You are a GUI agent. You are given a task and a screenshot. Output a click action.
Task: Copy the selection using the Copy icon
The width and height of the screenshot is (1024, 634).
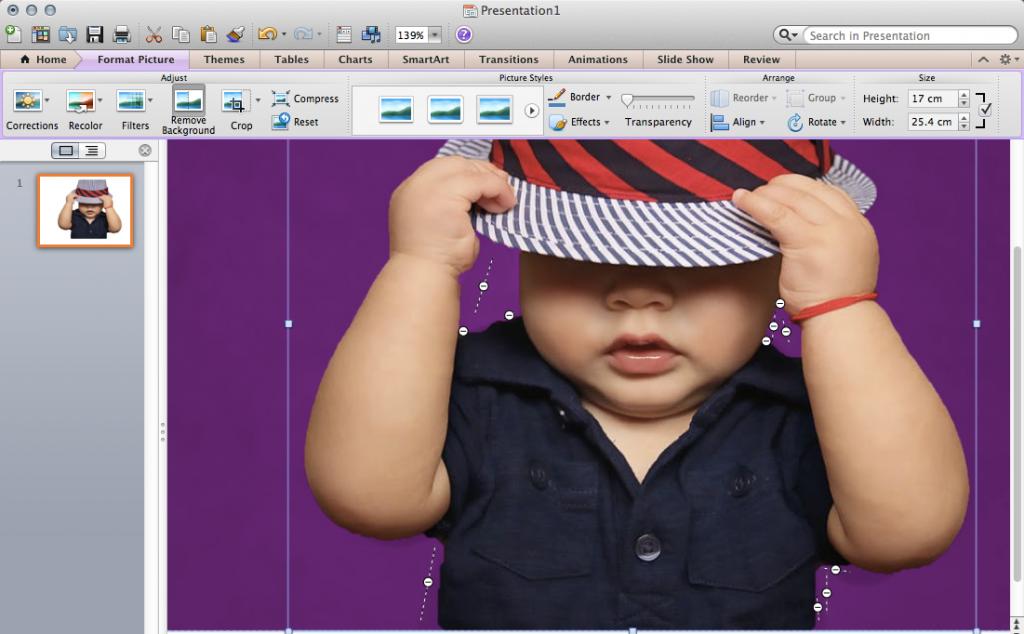(180, 35)
